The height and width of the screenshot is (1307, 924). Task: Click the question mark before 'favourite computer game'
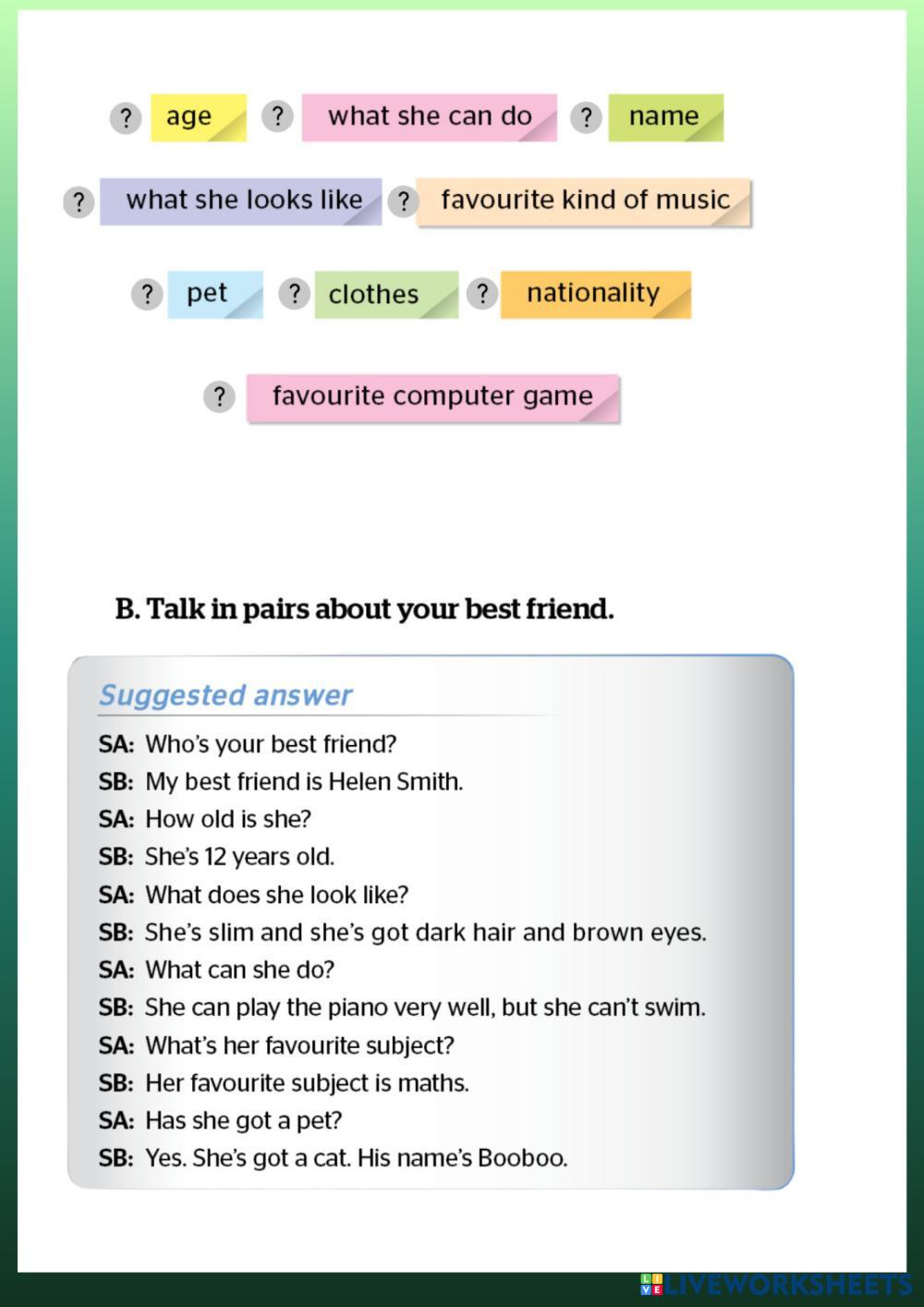[x=219, y=397]
